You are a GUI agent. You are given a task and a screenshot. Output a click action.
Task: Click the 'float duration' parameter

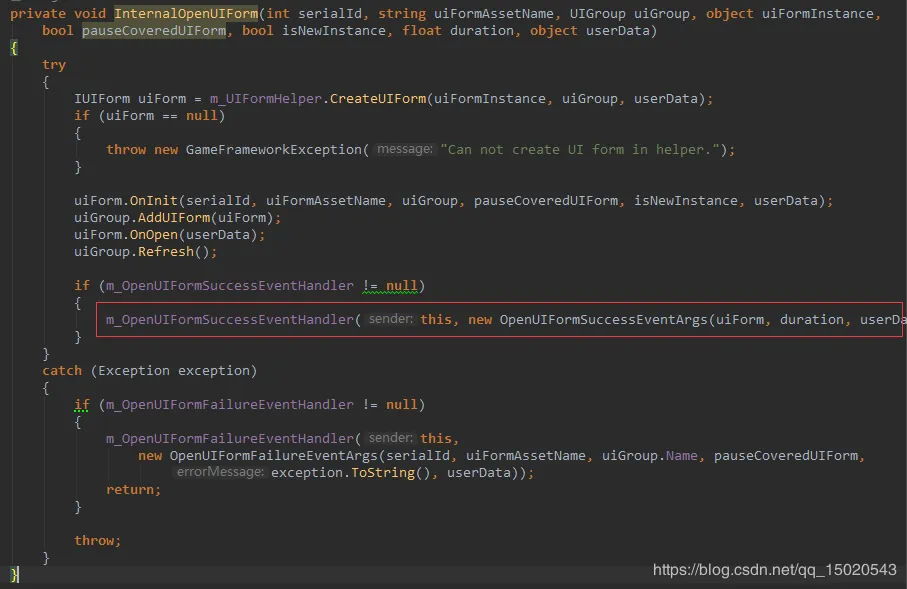click(x=458, y=31)
